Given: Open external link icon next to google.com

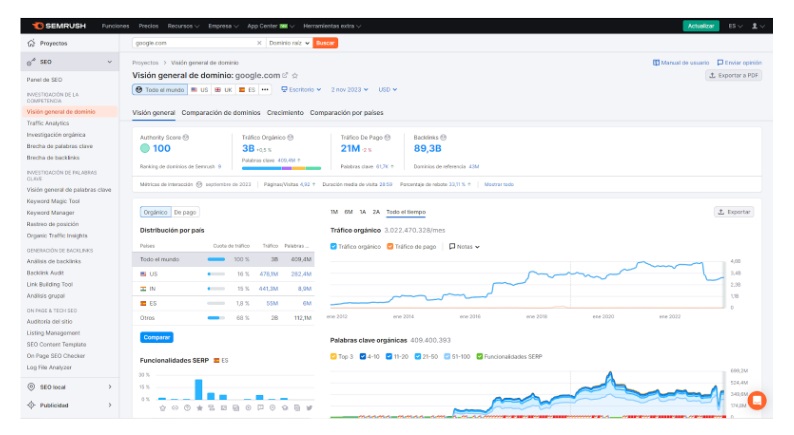Looking at the screenshot, I should point(285,75).
